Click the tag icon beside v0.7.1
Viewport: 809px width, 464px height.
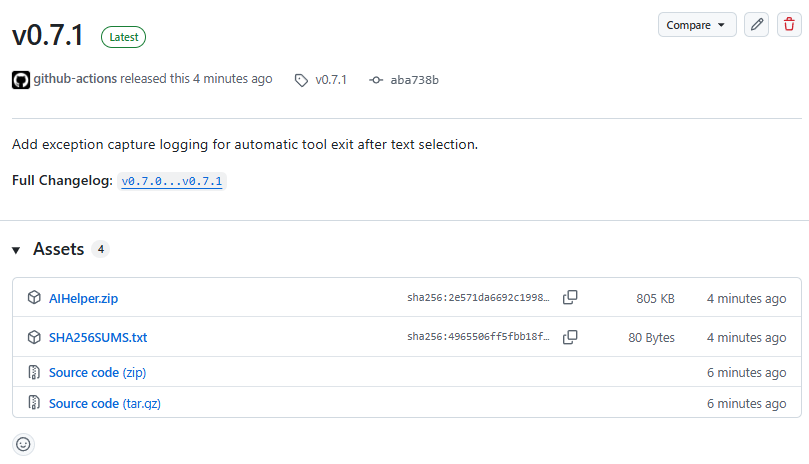point(301,81)
